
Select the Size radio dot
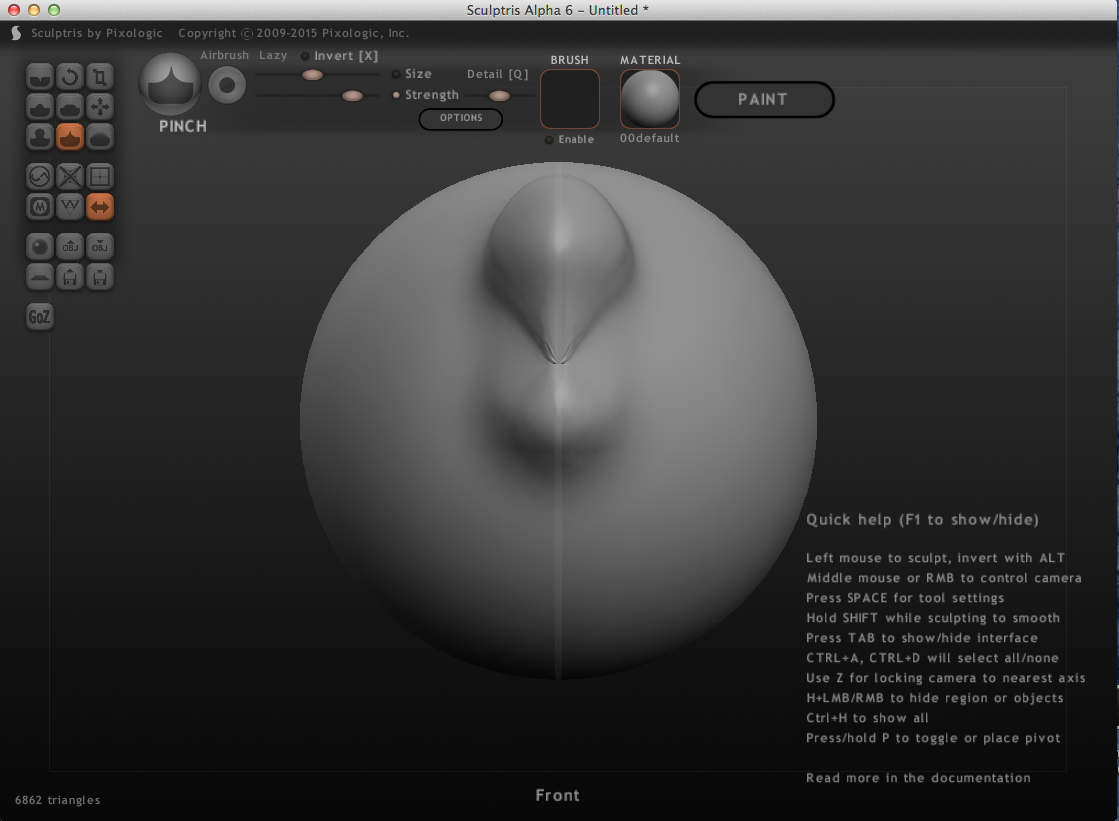coord(396,74)
